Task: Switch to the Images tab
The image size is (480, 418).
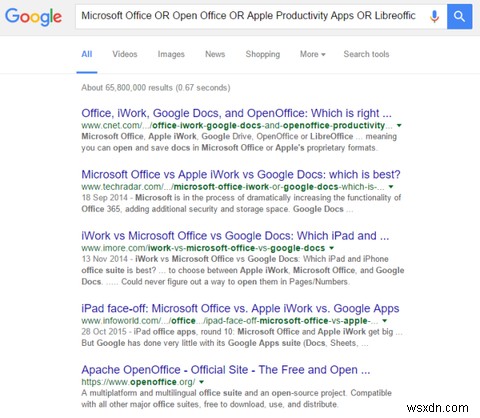Action: [171, 54]
